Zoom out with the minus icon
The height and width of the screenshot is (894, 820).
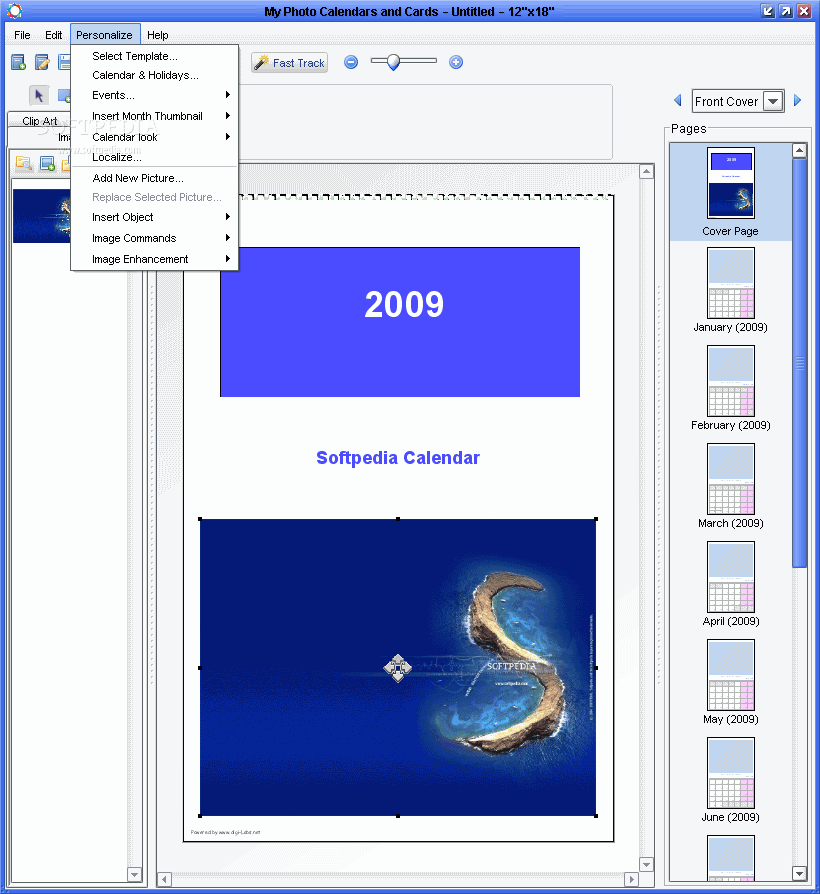coord(351,62)
